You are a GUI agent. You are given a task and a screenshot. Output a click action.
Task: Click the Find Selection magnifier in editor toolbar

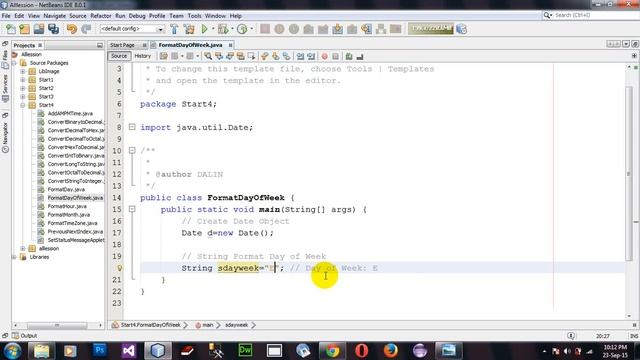(x=208, y=56)
